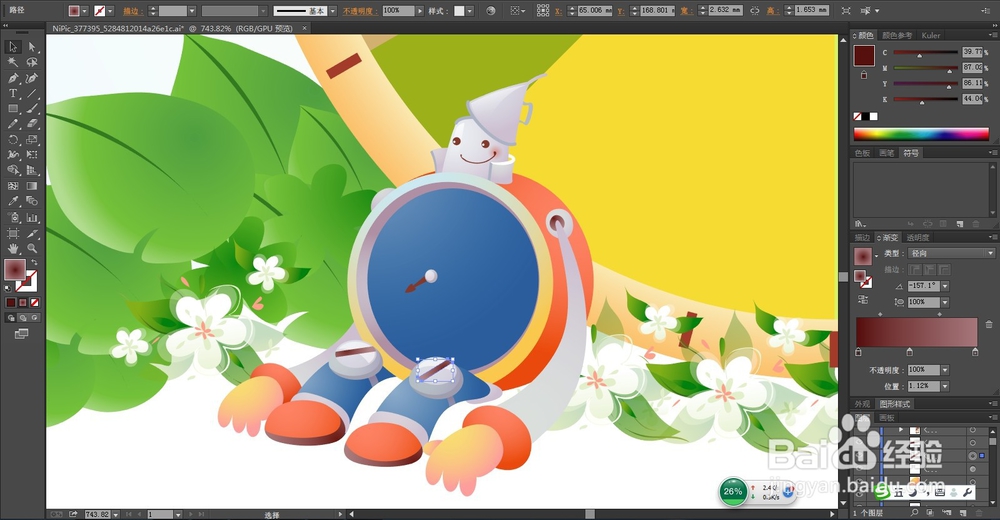Click the 不透明度 link in control bar
1000x520 pixels.
pos(358,11)
